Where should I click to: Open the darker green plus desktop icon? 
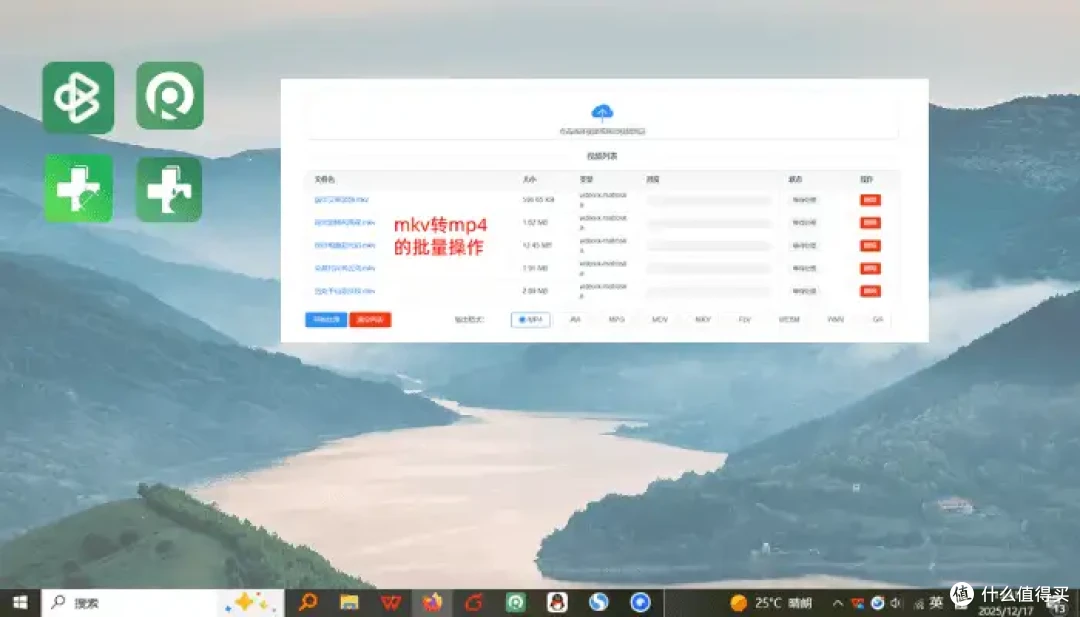click(x=169, y=189)
